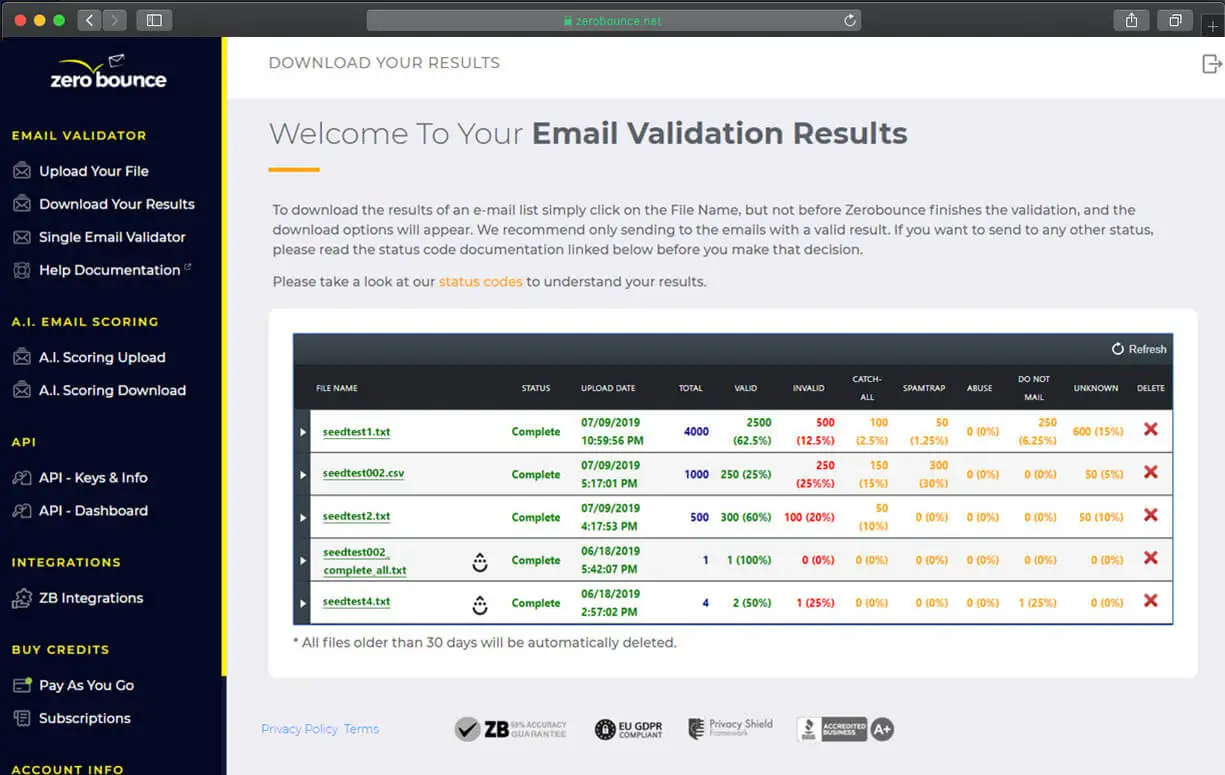Delete the seedtest2.txt file
This screenshot has width=1225, height=775.
coord(1151,515)
